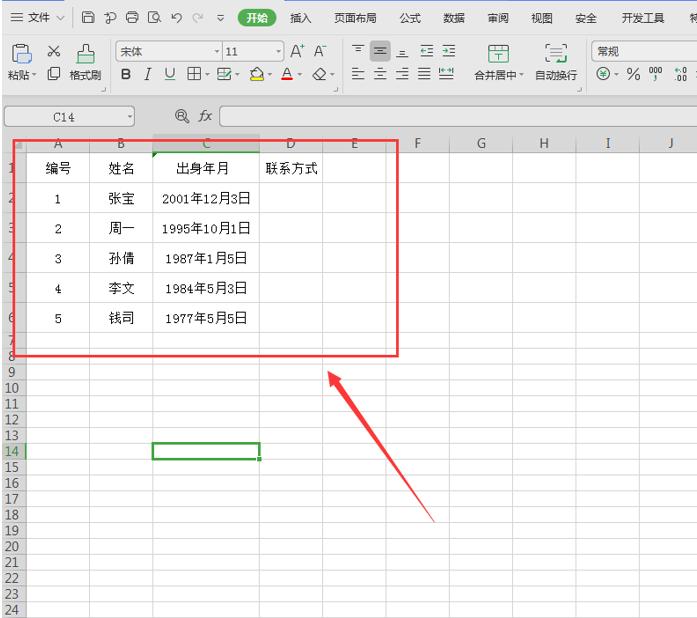Click cell with 1995年10月1日
697x618 pixels.
point(206,228)
